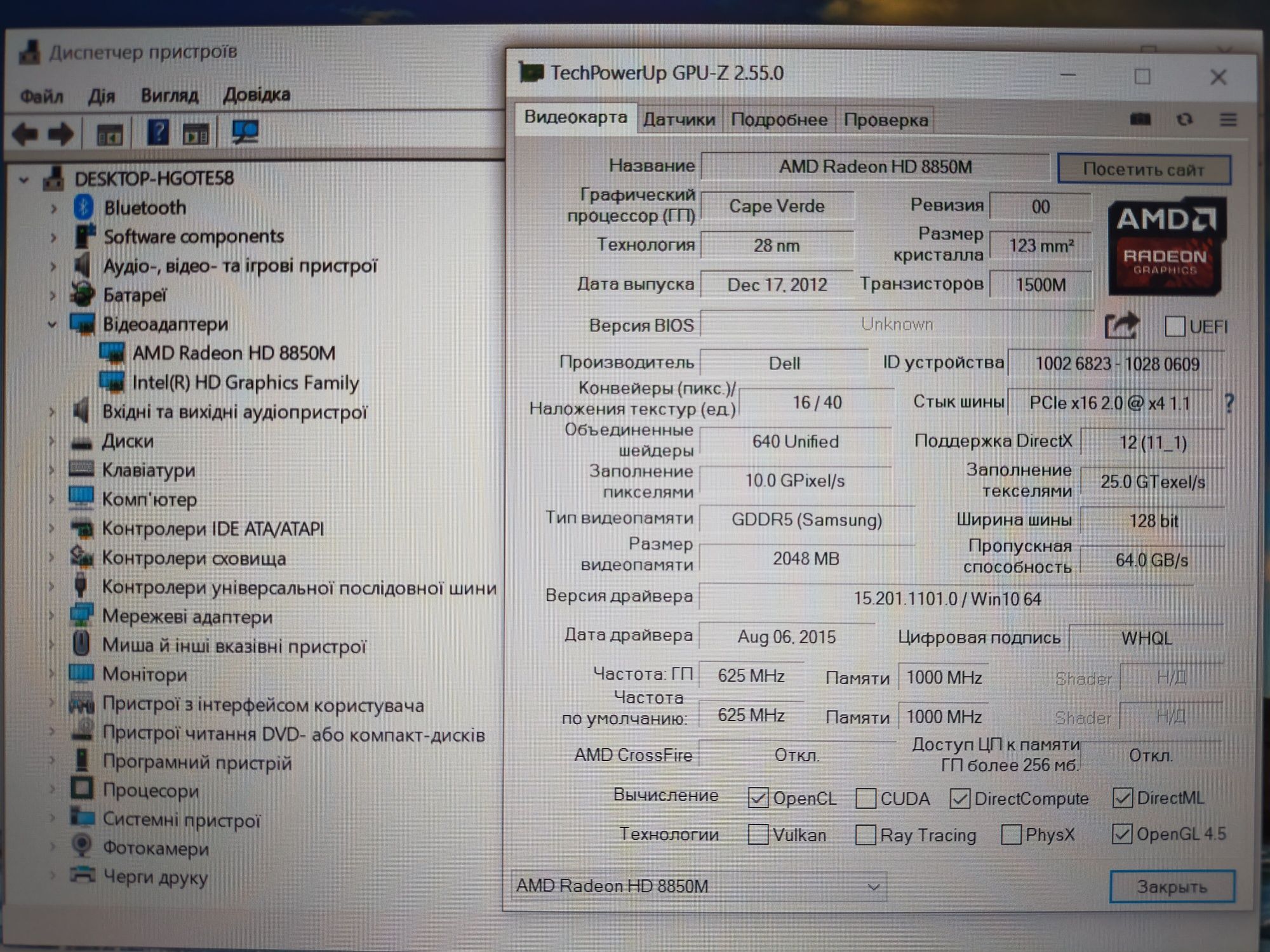Click the Посетить сайт button
This screenshot has height=952, width=1270.
pyautogui.click(x=1144, y=169)
